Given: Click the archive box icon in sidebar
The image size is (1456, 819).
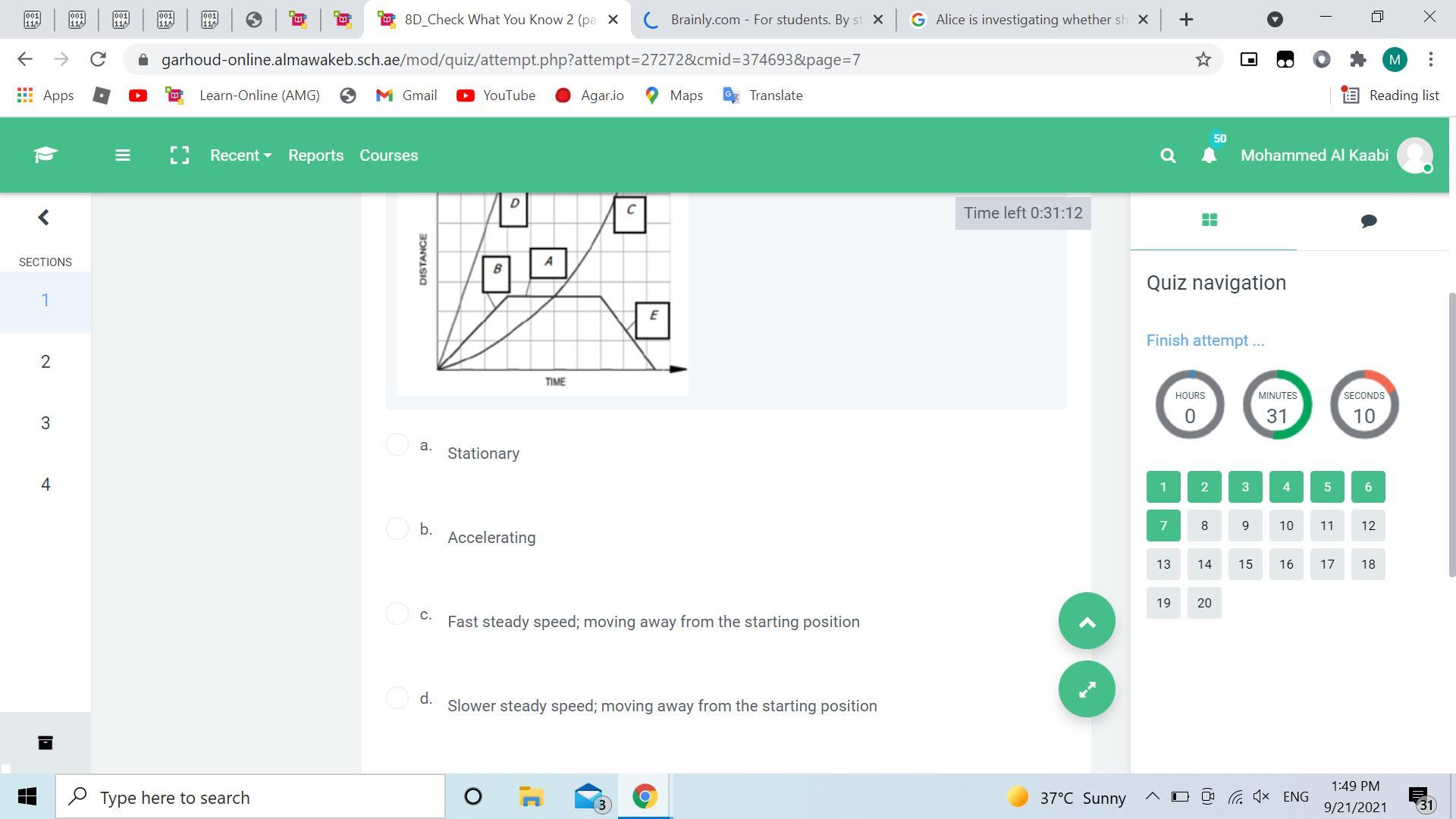Looking at the screenshot, I should pos(45,743).
